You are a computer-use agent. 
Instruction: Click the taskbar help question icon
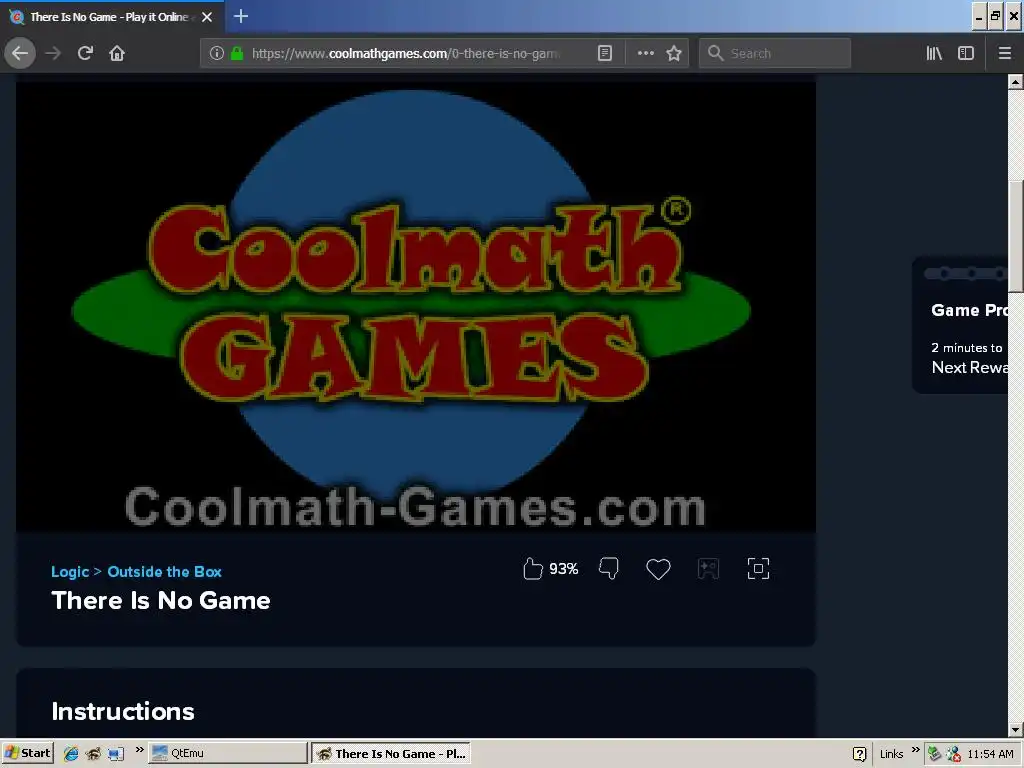859,754
